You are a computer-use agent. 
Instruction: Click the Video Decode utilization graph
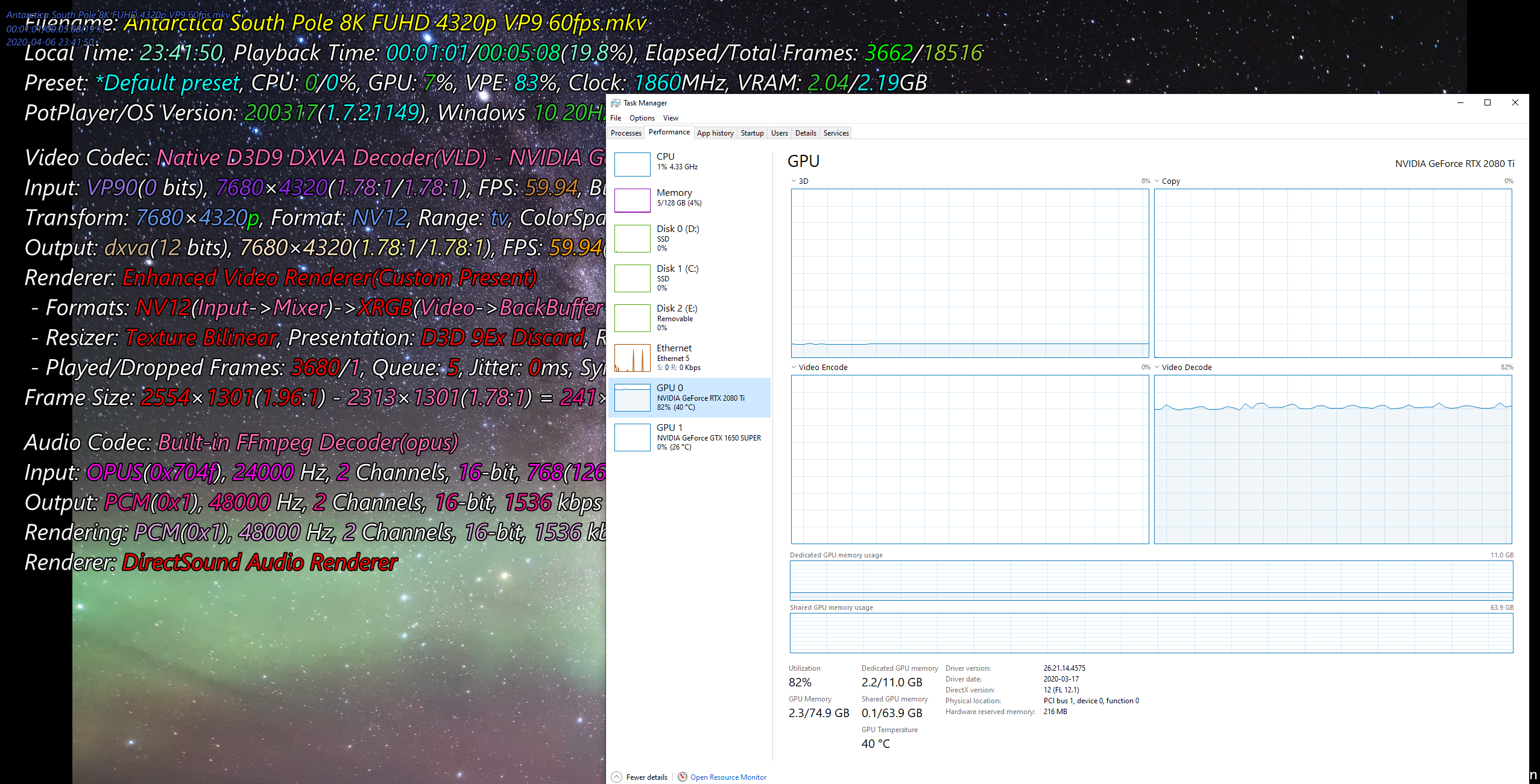(1333, 459)
